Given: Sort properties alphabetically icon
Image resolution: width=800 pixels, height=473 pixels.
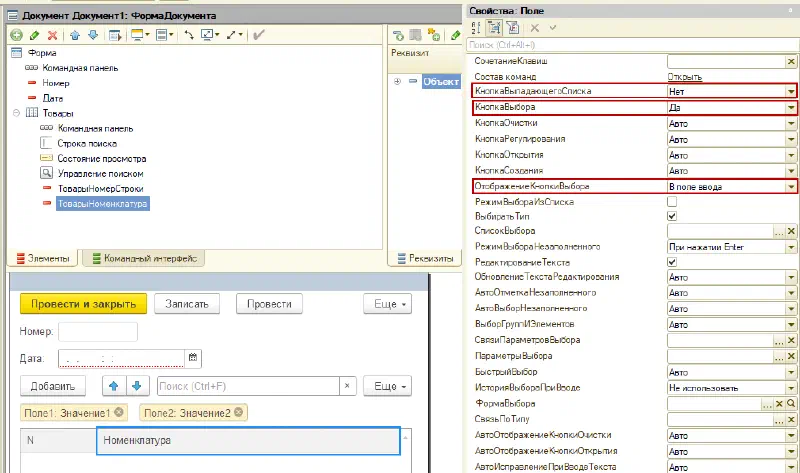Looking at the screenshot, I should 476,28.
